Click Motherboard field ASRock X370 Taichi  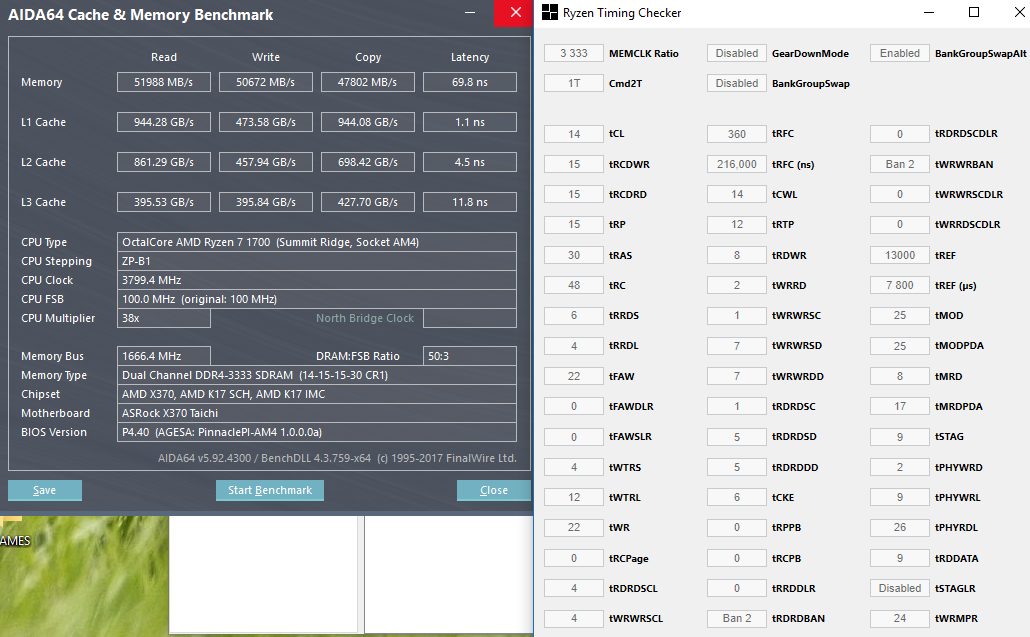[317, 414]
